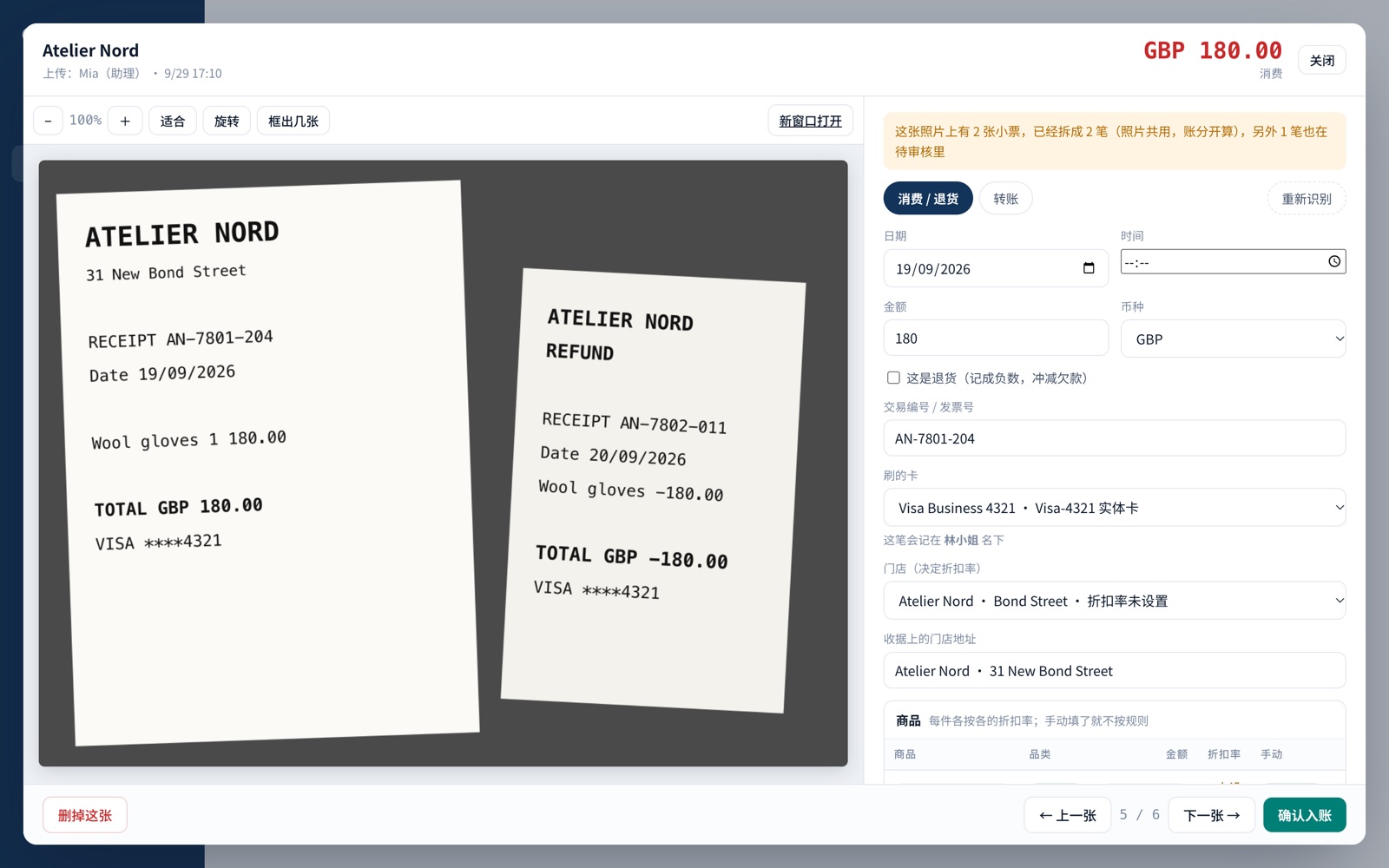The width and height of the screenshot is (1389, 868).
Task: Click the 31 New Bond Street address field
Action: (x=1115, y=670)
